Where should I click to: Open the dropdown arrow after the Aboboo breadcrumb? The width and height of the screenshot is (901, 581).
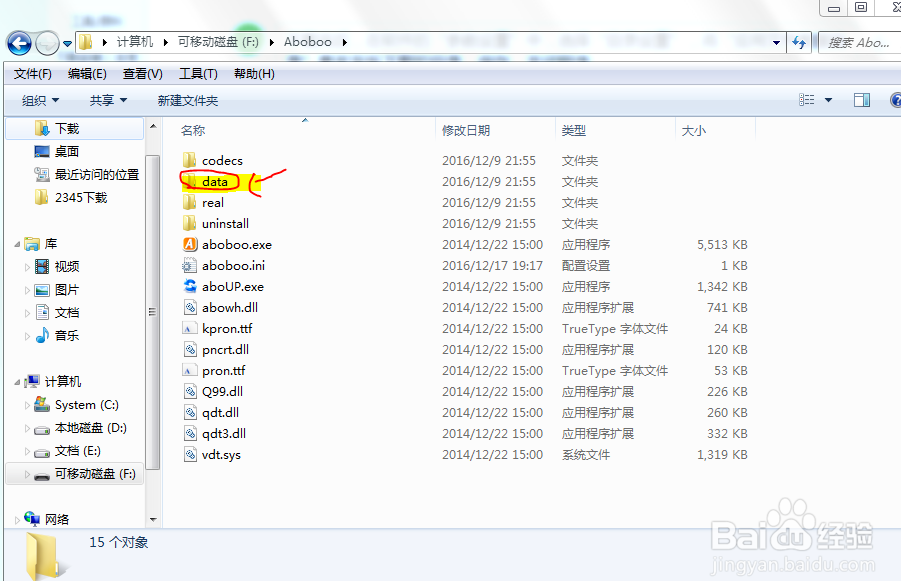[x=345, y=43]
